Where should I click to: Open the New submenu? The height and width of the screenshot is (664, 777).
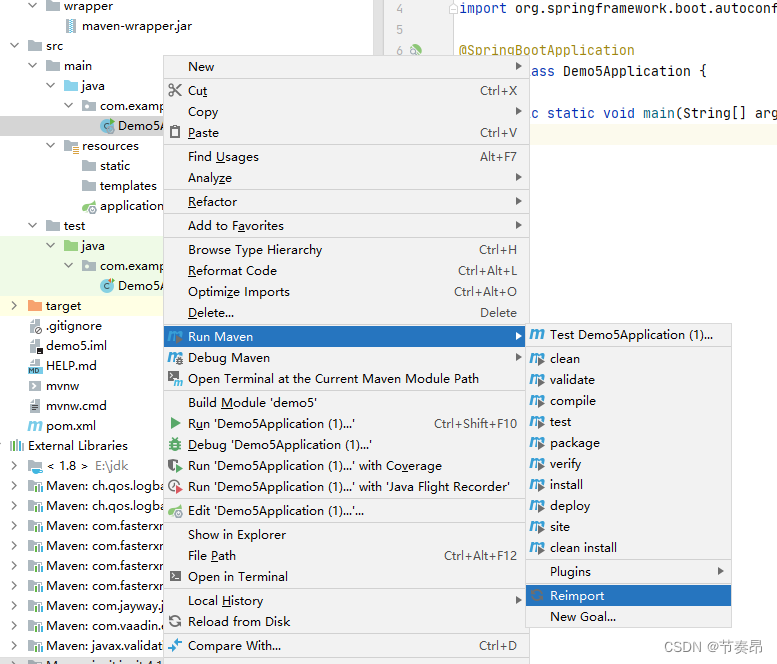(x=346, y=66)
